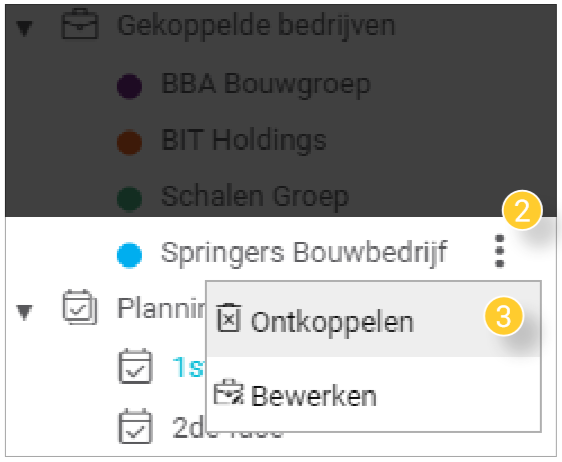Select the Schalen Groep company

254,197
